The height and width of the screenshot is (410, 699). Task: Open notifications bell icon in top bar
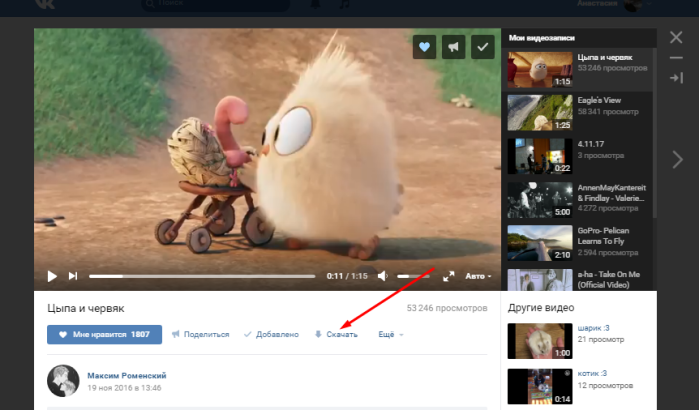(315, 4)
